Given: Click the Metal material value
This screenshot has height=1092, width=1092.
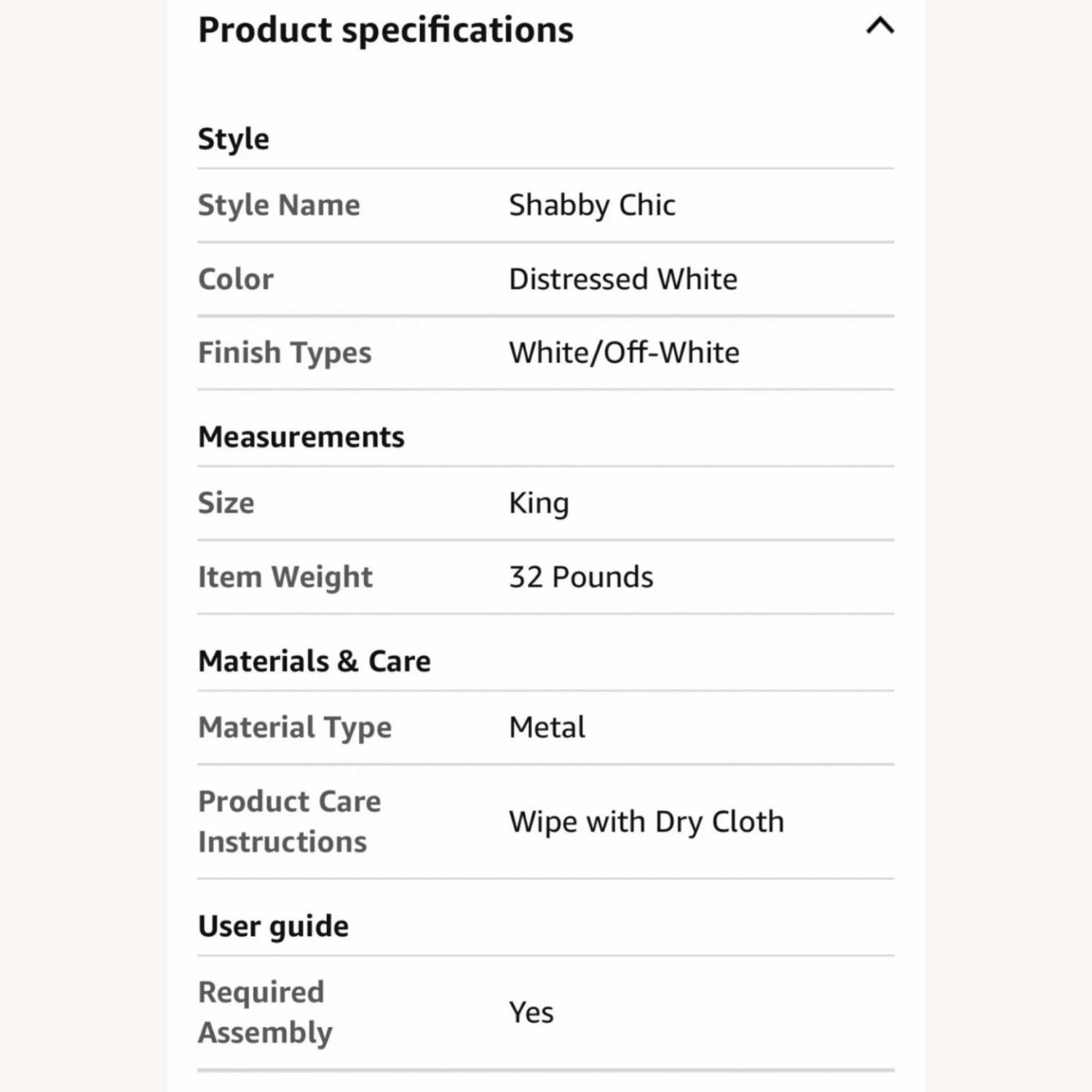Looking at the screenshot, I should (547, 727).
